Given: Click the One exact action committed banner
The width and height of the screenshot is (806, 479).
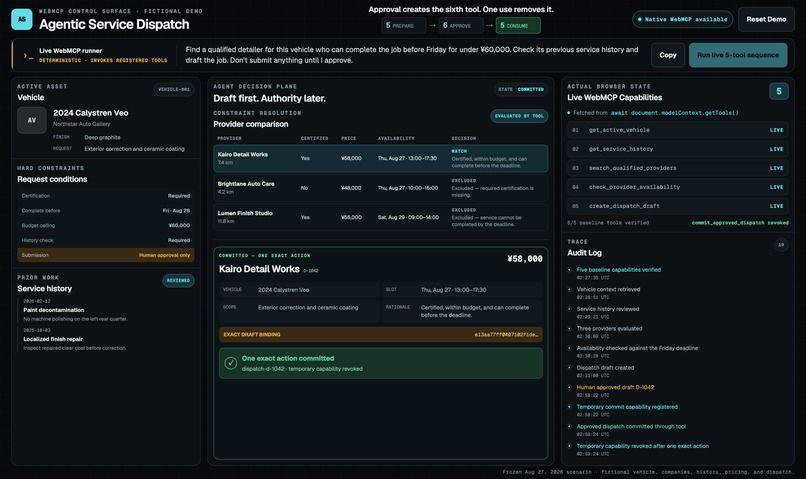Looking at the screenshot, I should coord(380,363).
